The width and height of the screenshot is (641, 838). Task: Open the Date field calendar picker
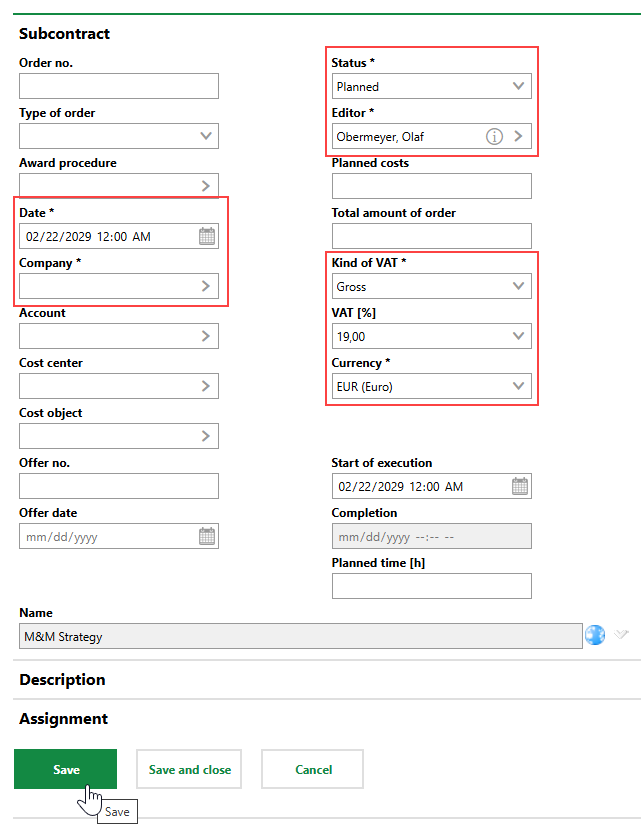click(x=207, y=236)
